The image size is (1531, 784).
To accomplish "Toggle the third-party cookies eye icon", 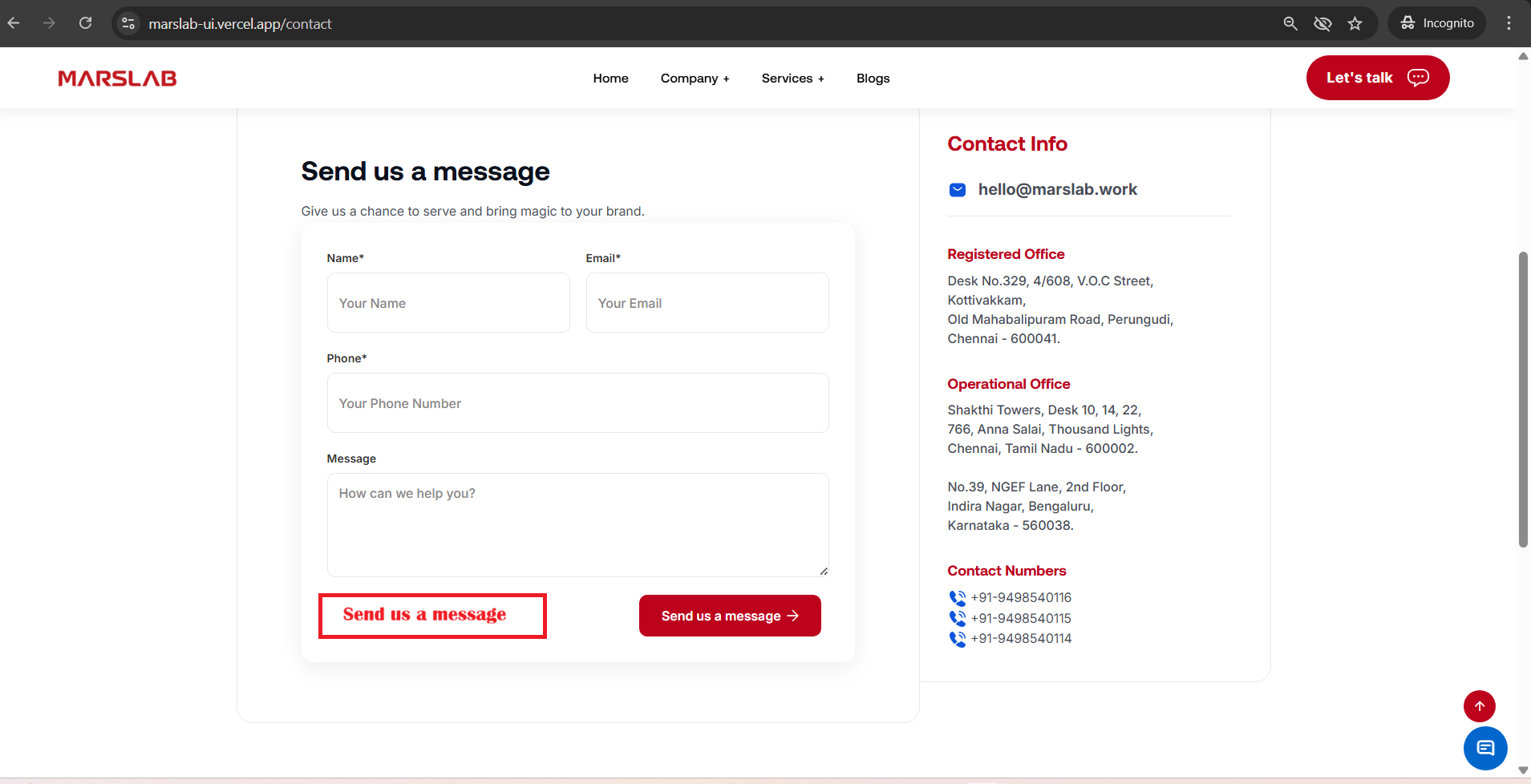I will point(1322,23).
